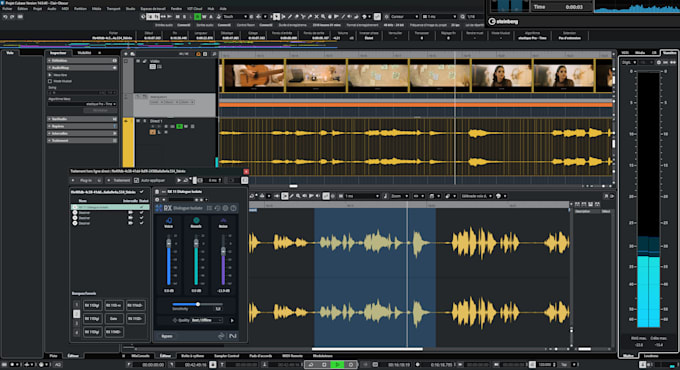680x370 pixels.
Task: Click the RX plugin settings gear icon
Action: tap(226, 208)
